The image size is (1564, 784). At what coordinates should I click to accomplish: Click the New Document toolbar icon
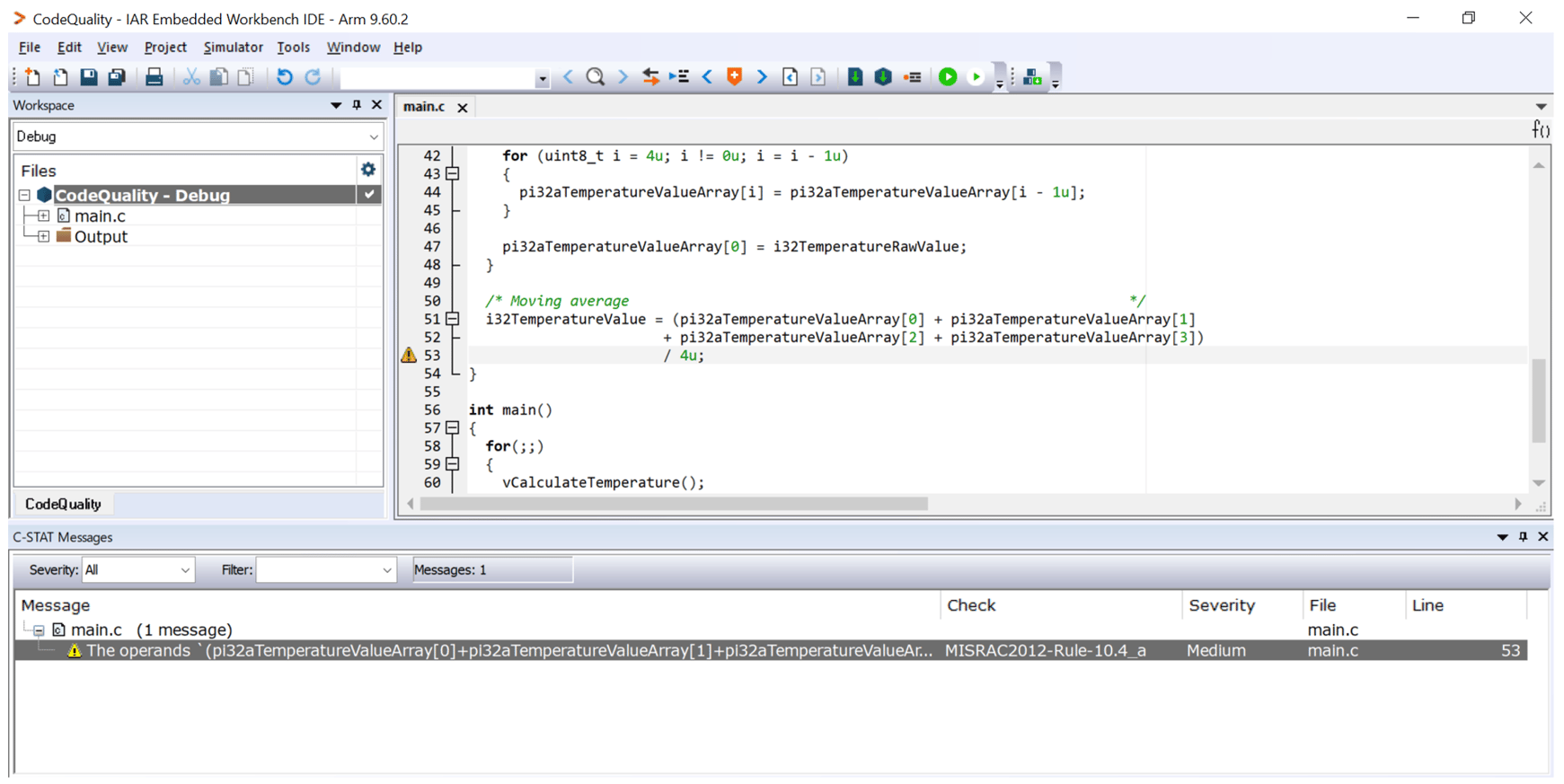click(33, 77)
